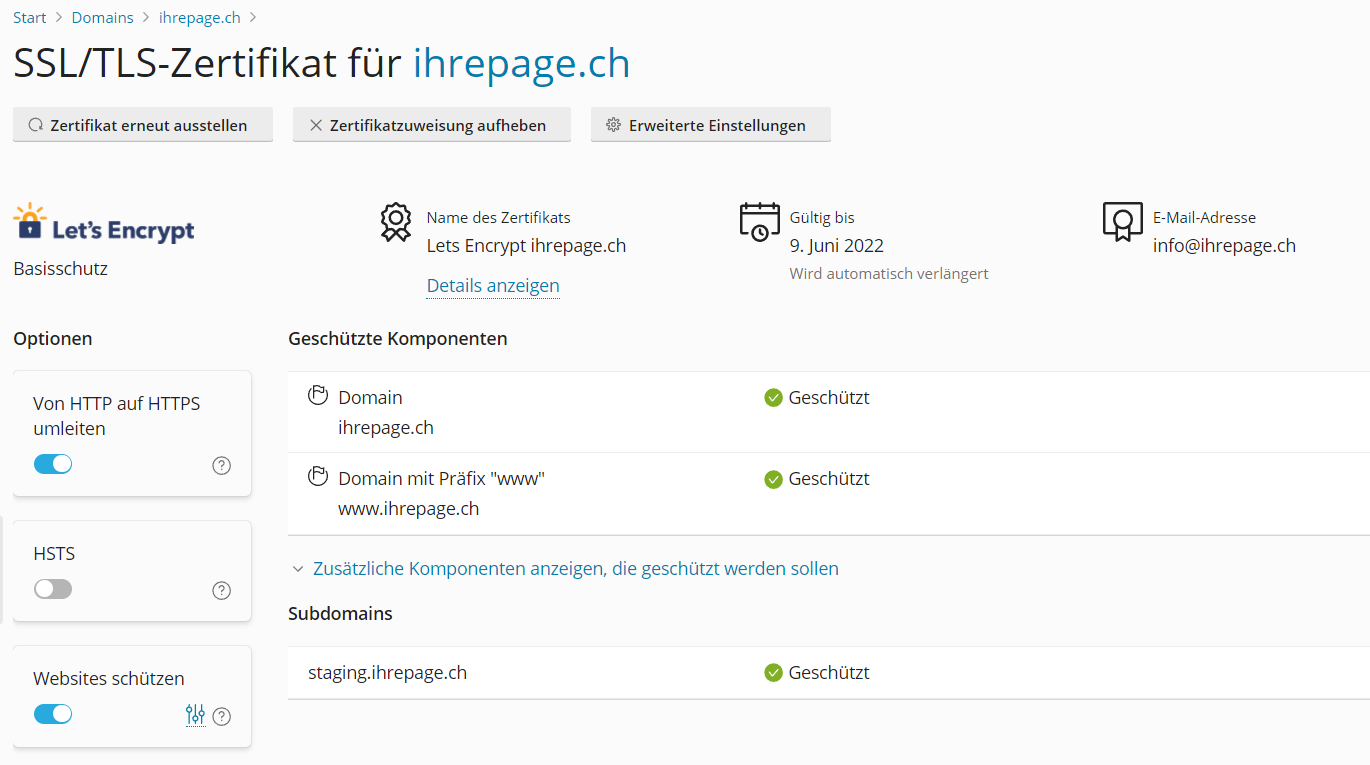The image size is (1370, 765).
Task: Click the Let's Encrypt logo
Action: (104, 223)
